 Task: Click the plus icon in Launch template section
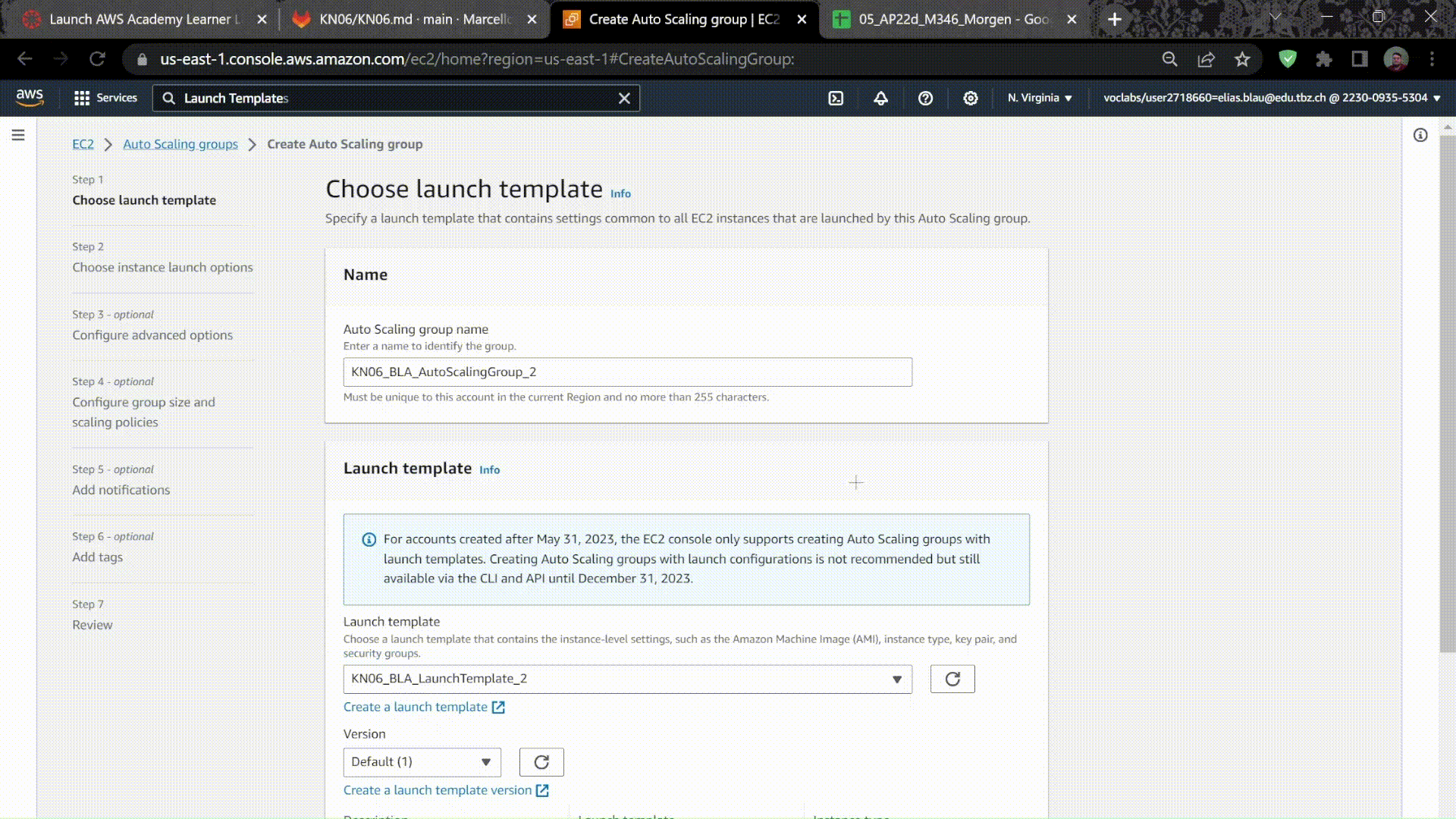[856, 481]
